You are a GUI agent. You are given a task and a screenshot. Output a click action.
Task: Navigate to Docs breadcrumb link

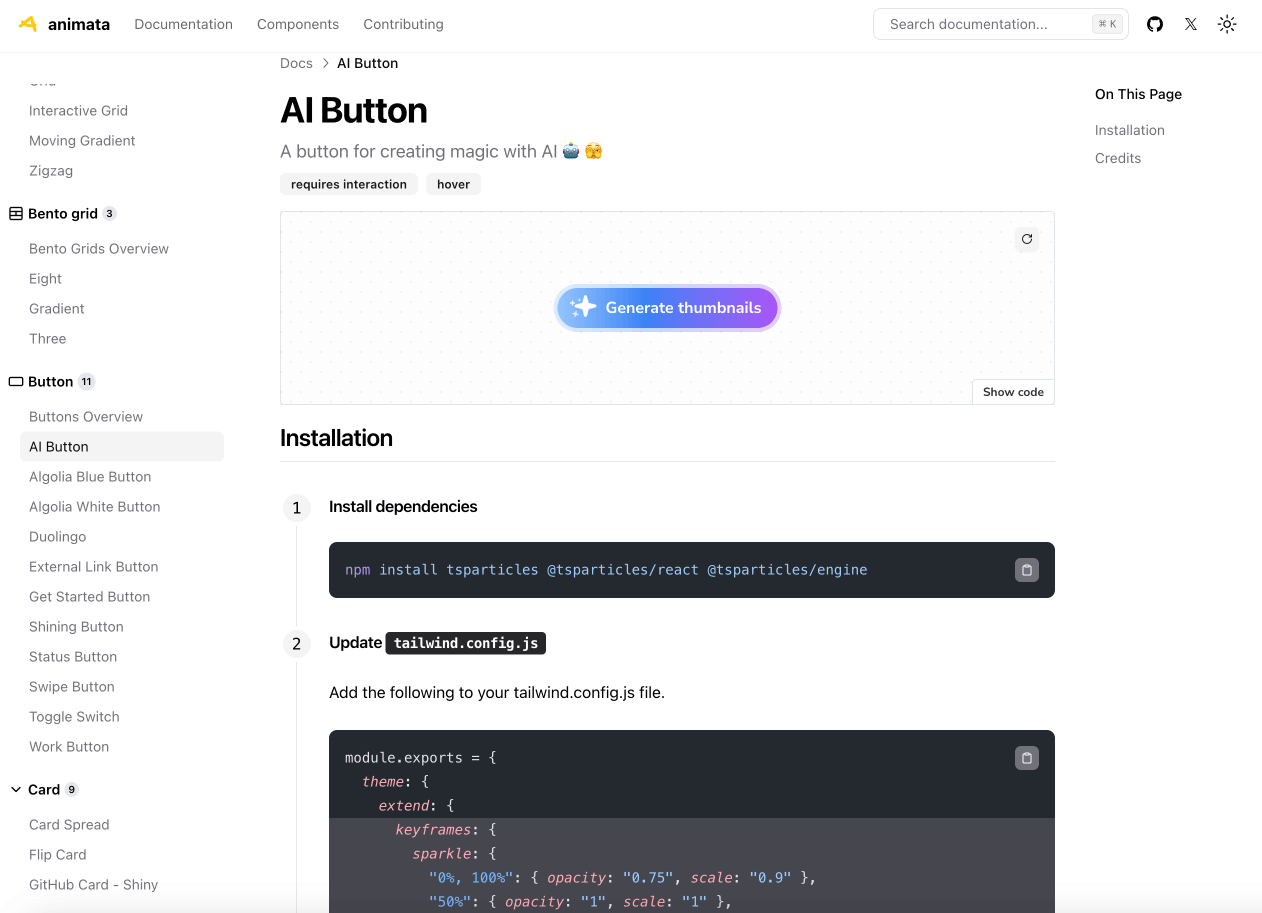click(x=296, y=63)
